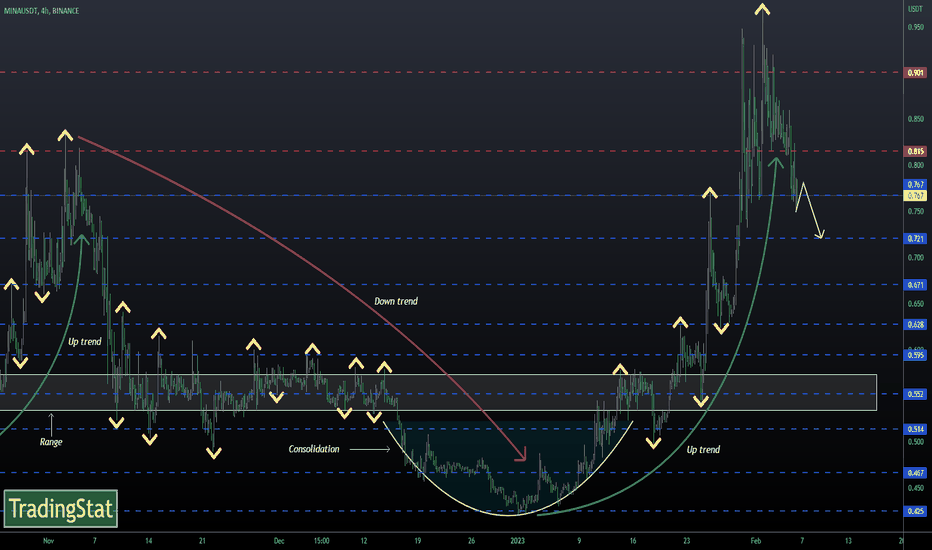Click the Feb label on time axis
Viewport: 932px width, 550px height.
click(755, 540)
